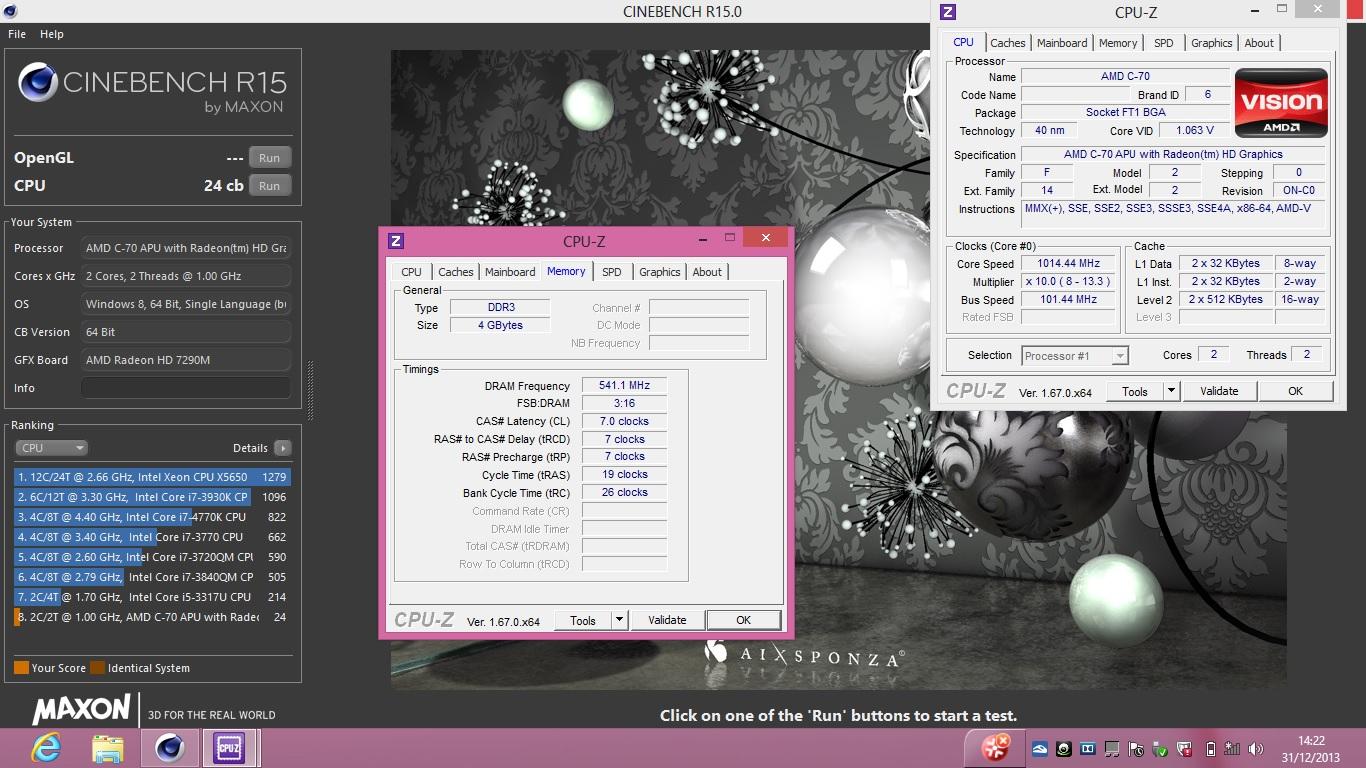1366x768 pixels.
Task: Click the security shield tray icon
Action: pos(1184,749)
